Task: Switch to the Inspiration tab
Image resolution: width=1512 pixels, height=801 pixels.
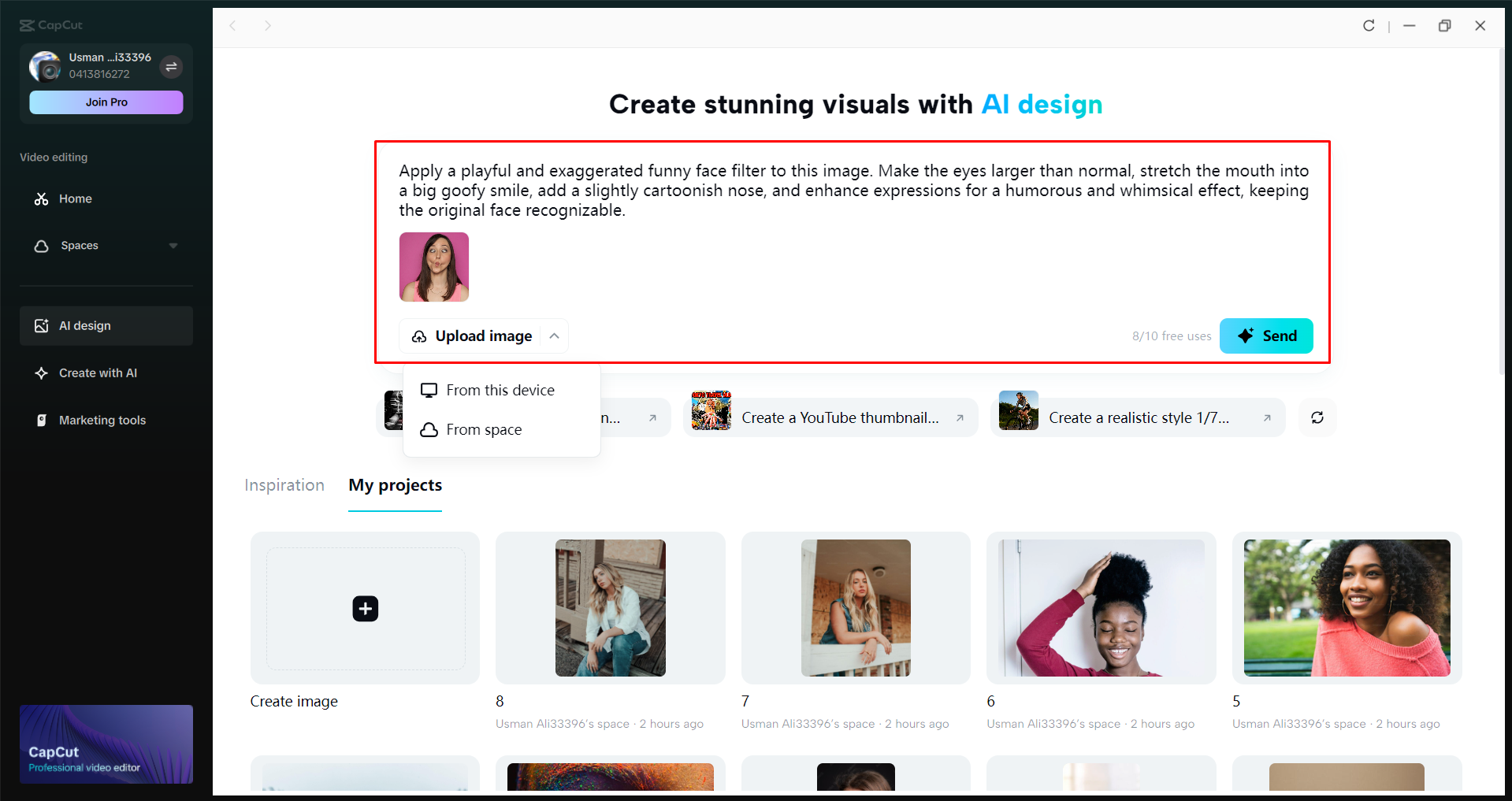Action: (284, 484)
